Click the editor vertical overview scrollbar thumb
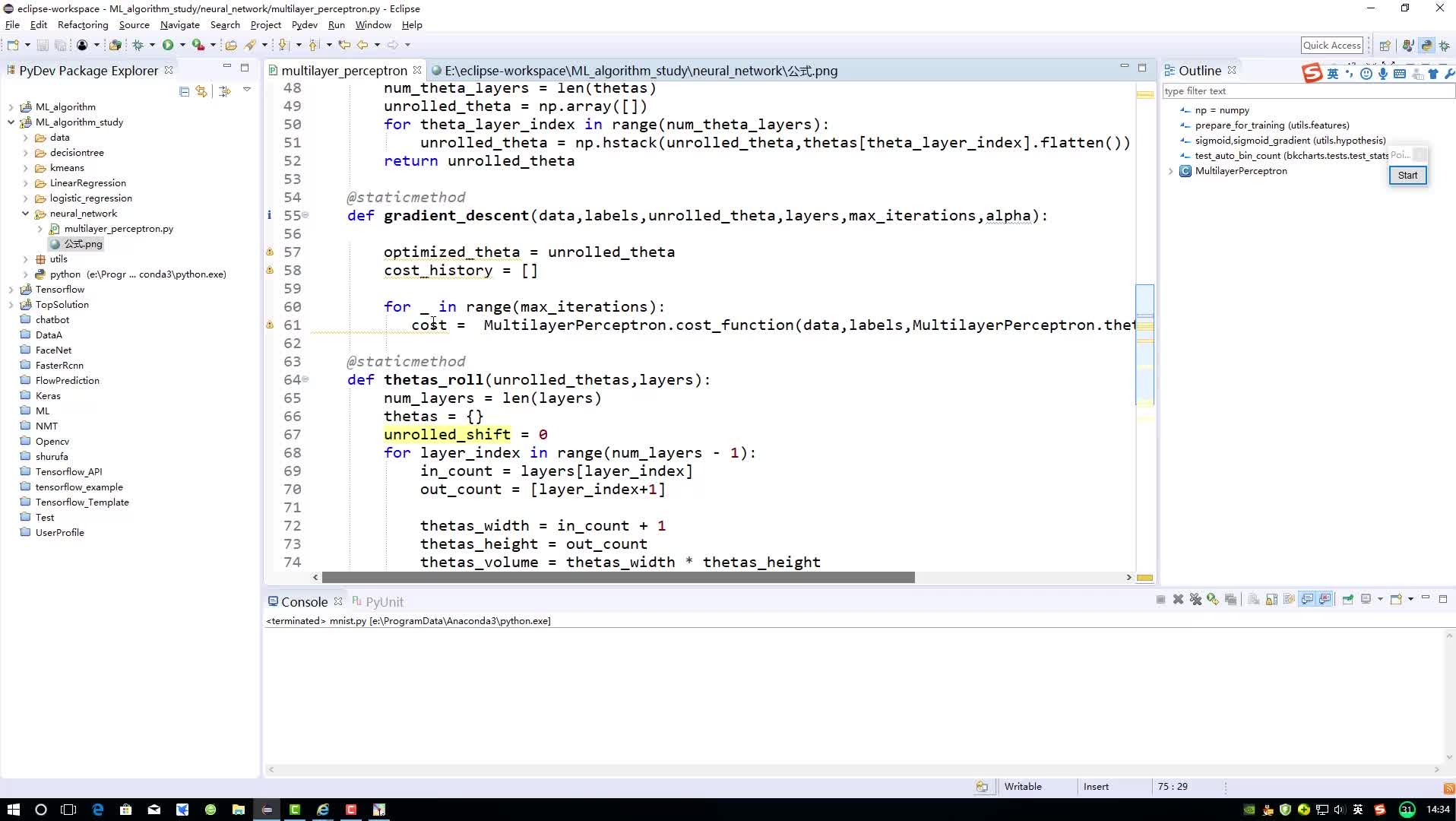 [x=1144, y=344]
